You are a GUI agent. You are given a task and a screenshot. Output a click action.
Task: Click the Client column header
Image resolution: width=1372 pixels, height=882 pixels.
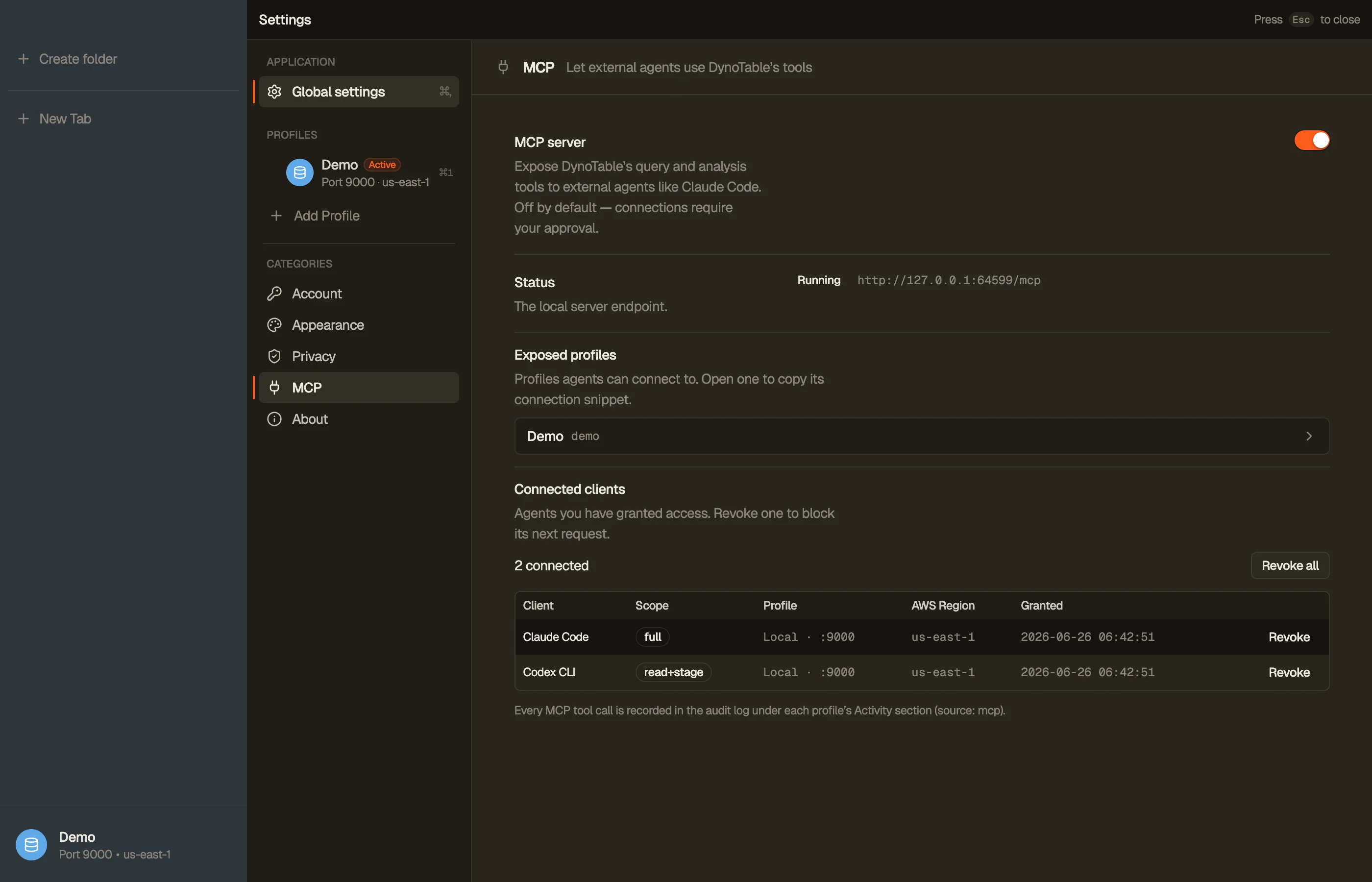538,605
